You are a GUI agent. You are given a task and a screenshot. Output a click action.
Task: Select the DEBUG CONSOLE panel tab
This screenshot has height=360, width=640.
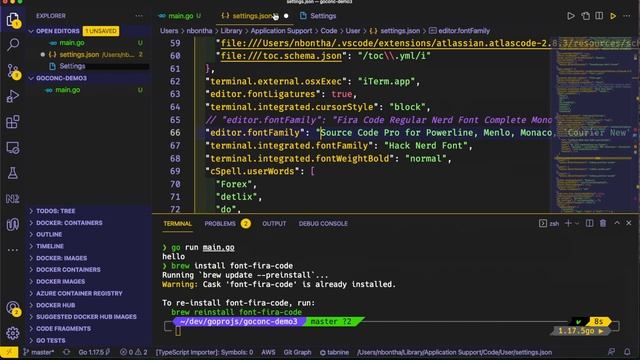tap(323, 224)
